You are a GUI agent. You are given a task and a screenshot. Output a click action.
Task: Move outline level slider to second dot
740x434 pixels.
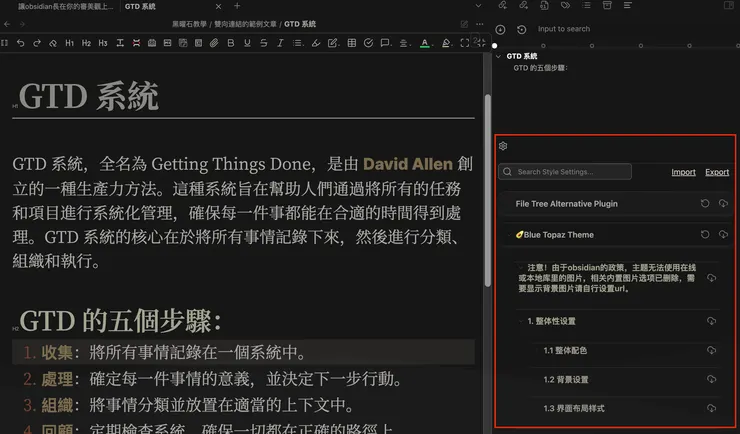click(x=543, y=46)
